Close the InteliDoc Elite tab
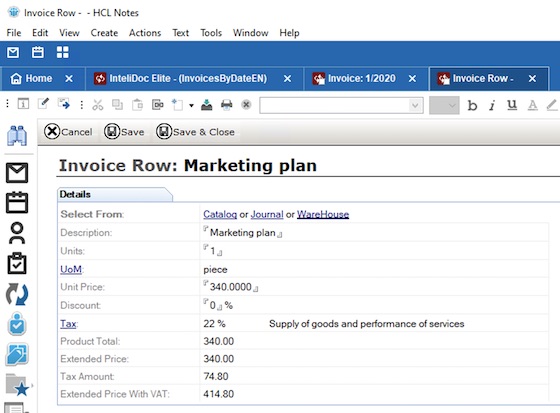Screen dimensions: 560x413 point(288,79)
